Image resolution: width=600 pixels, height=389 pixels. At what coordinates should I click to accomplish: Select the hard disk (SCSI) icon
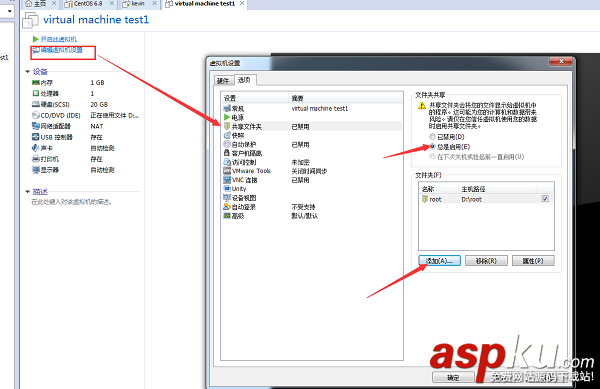(x=36, y=104)
